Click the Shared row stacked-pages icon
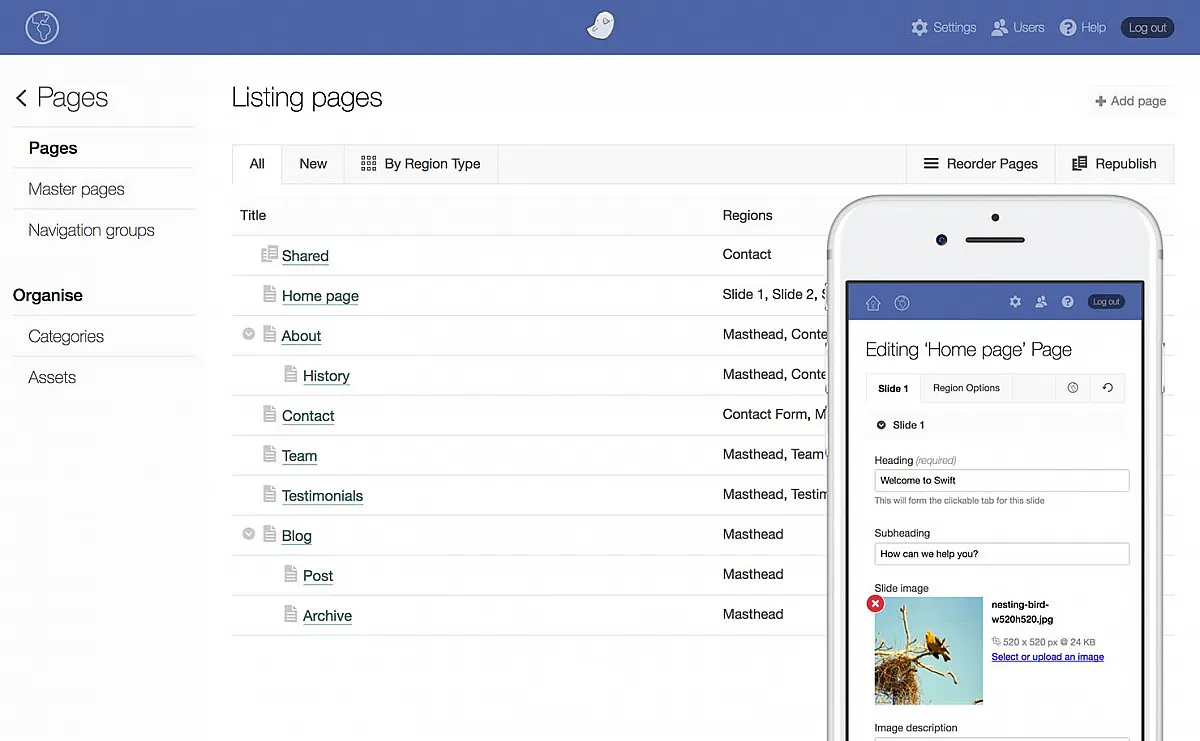Viewport: 1200px width, 741px height. pyautogui.click(x=269, y=254)
